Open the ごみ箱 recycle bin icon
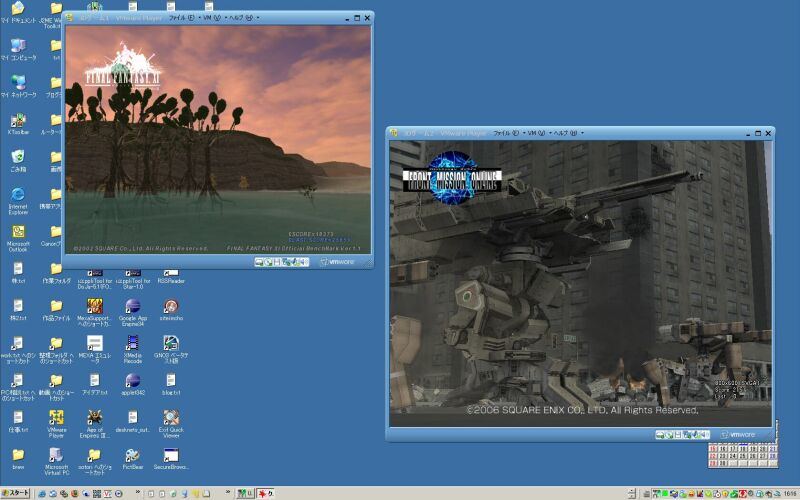Viewport: 800px width, 500px height. tap(18, 161)
